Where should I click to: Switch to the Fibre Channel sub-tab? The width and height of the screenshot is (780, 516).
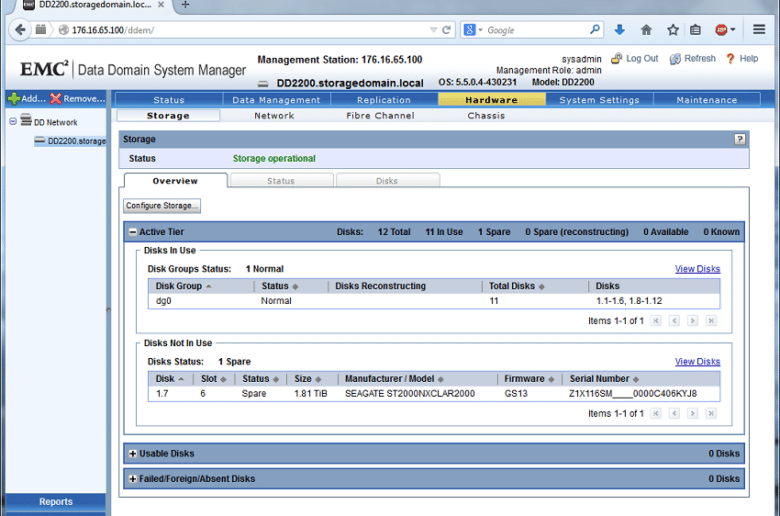coord(381,115)
